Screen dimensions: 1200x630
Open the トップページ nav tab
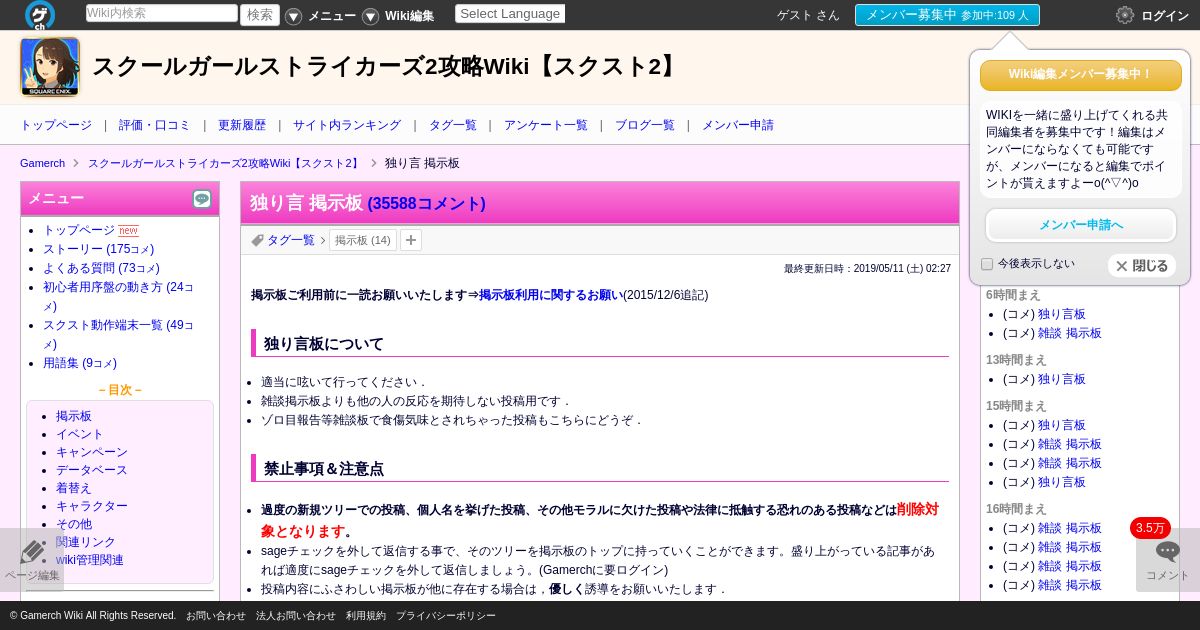tap(56, 125)
